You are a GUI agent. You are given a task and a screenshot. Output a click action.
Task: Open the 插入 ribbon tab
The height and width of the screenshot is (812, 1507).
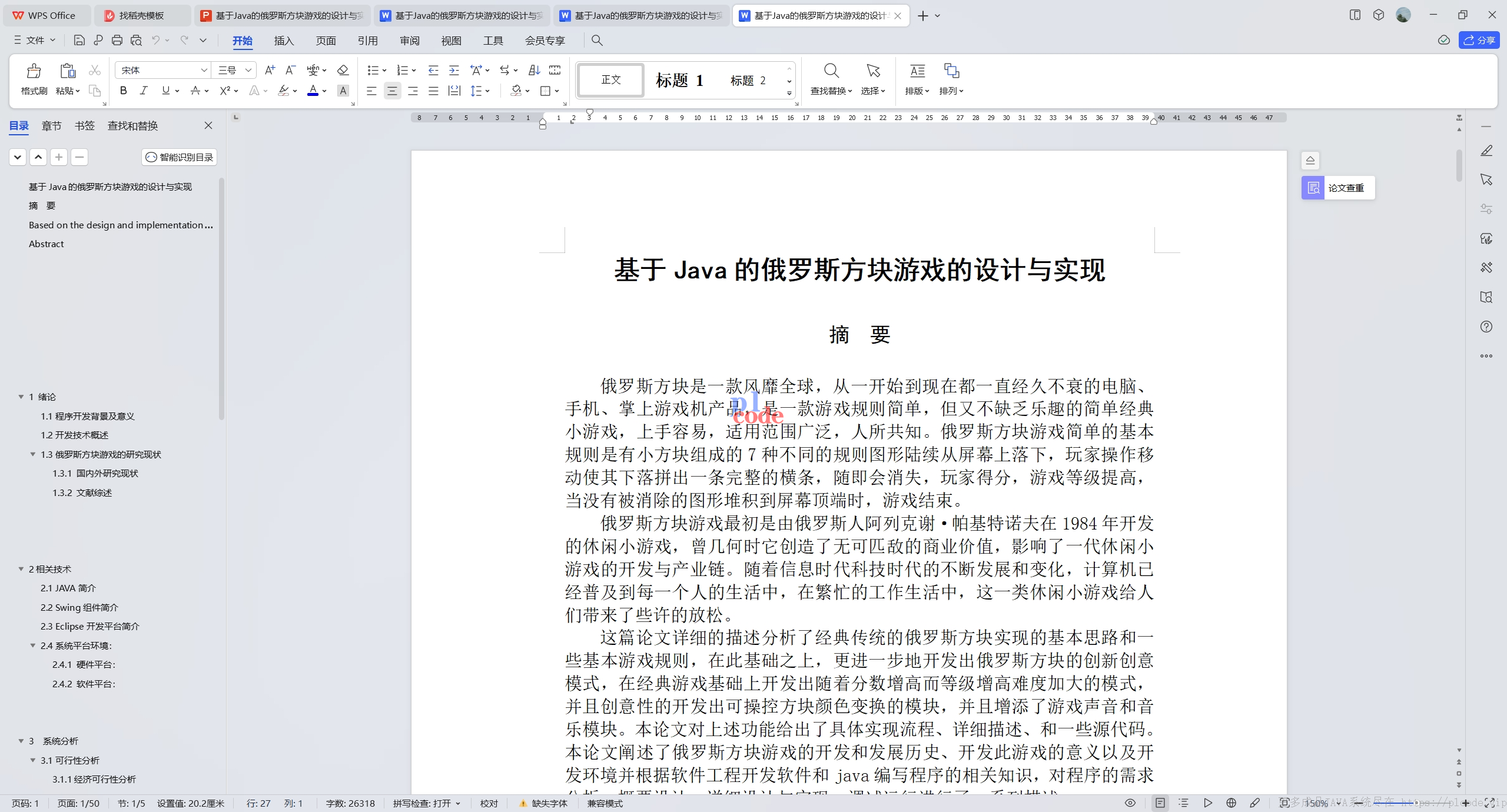pos(284,41)
